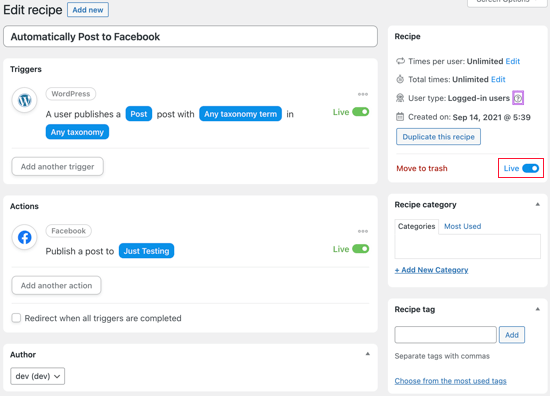The image size is (550, 396).
Task: Open the trigger's three-dot options menu
Action: coord(363,94)
